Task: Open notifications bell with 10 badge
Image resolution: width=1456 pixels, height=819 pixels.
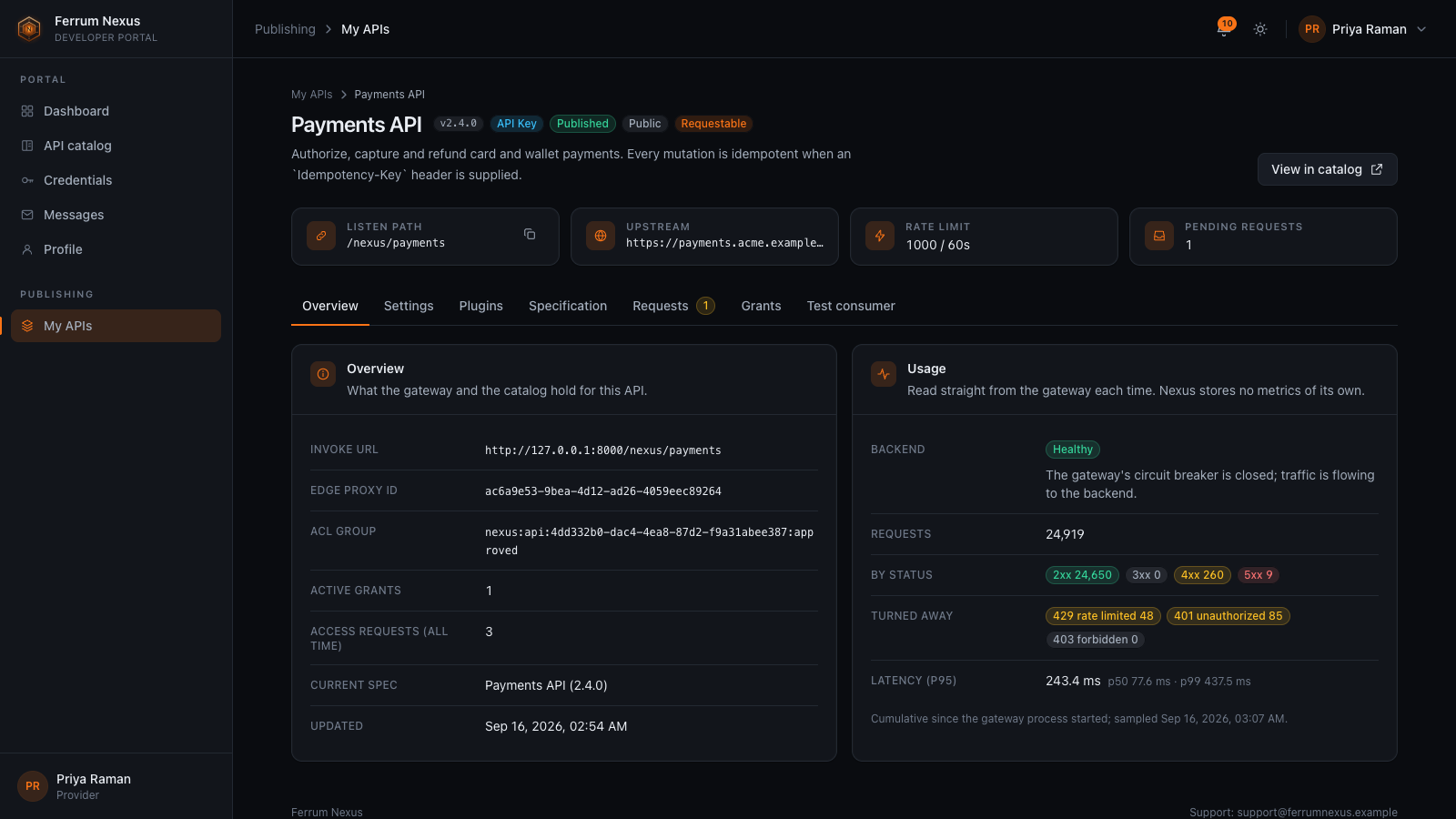Action: 1225,28
